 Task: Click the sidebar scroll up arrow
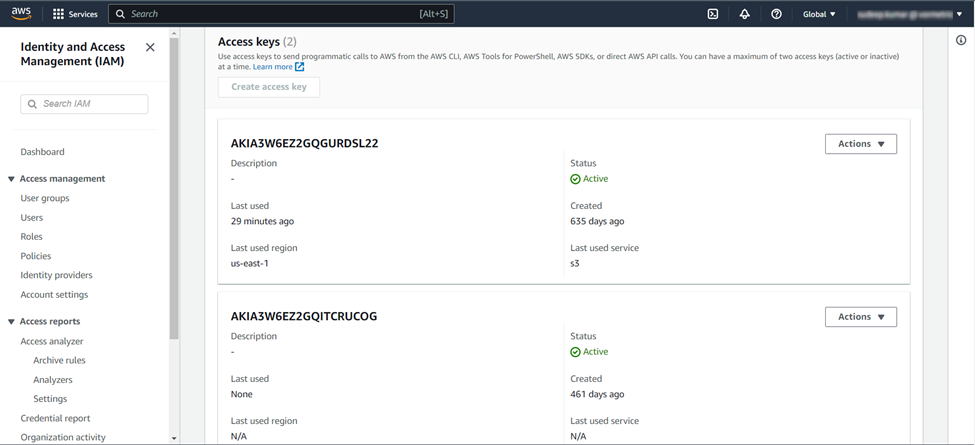[174, 32]
